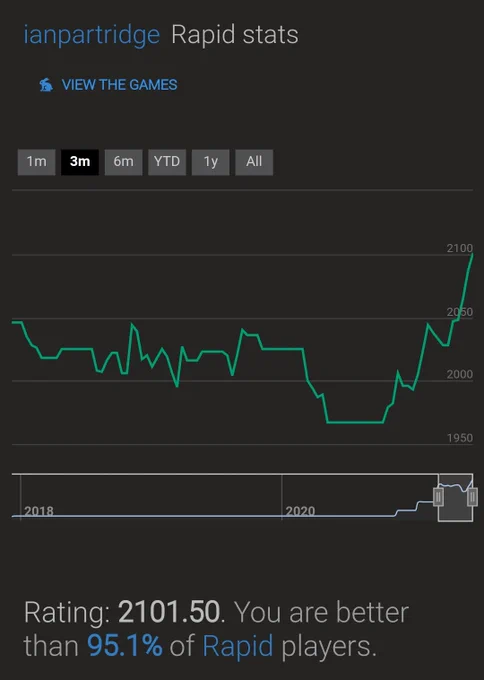Click the 95.1% percentile figure

pos(125,645)
